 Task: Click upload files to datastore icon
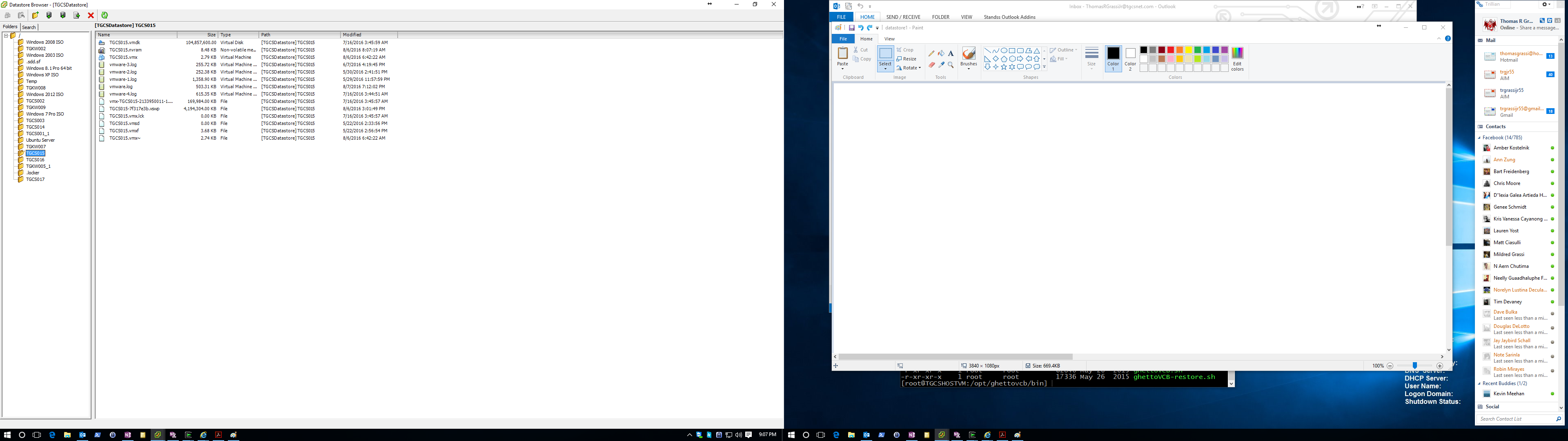pyautogui.click(x=49, y=15)
